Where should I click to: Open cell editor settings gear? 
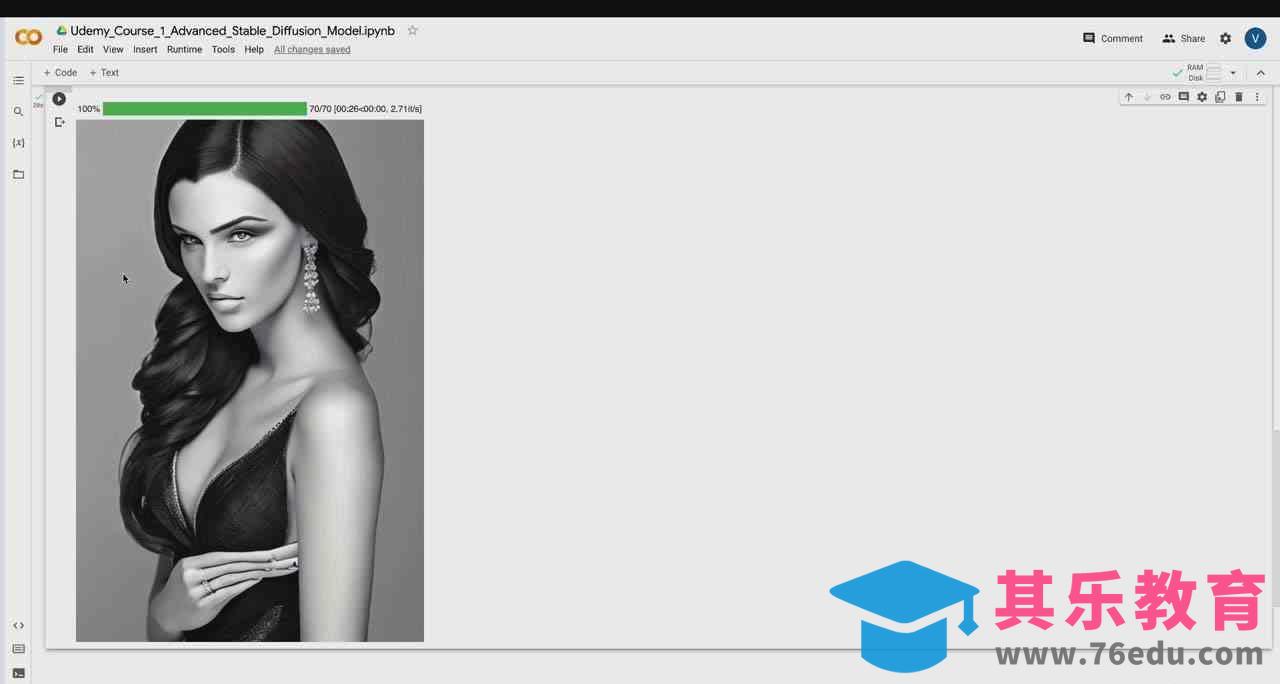point(1202,97)
